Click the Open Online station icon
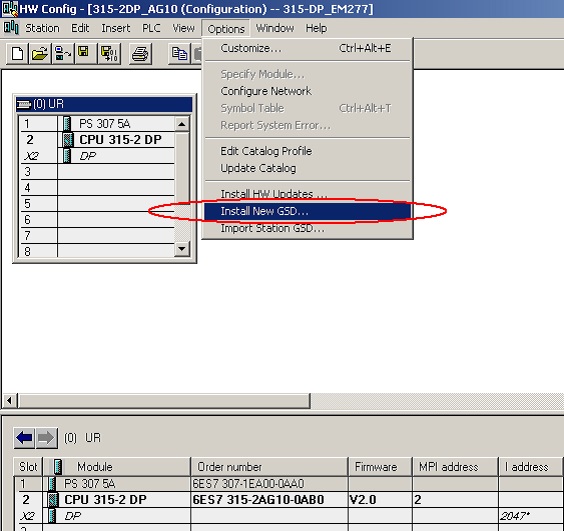The height and width of the screenshot is (531, 564). (x=62, y=54)
